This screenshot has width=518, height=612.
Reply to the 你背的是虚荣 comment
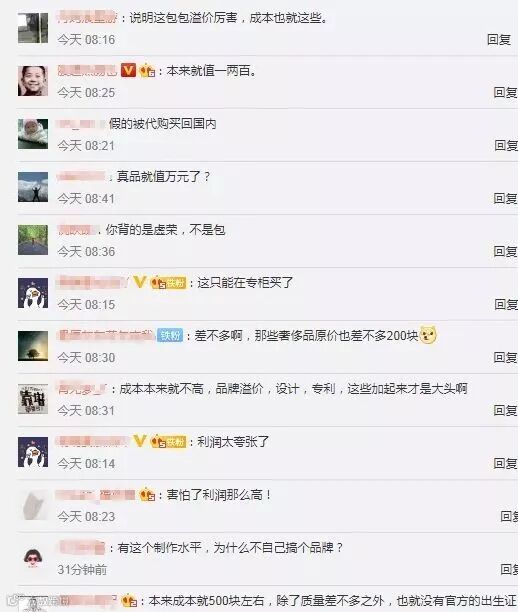(x=506, y=251)
